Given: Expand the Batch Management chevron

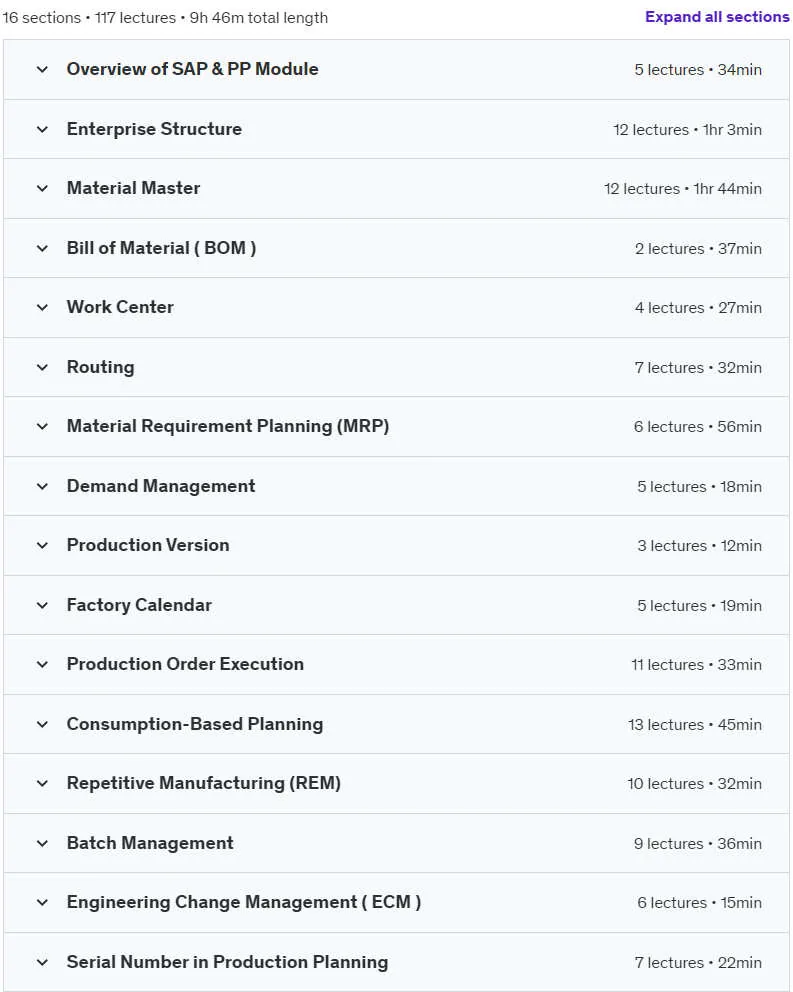Looking at the screenshot, I should click(42, 843).
